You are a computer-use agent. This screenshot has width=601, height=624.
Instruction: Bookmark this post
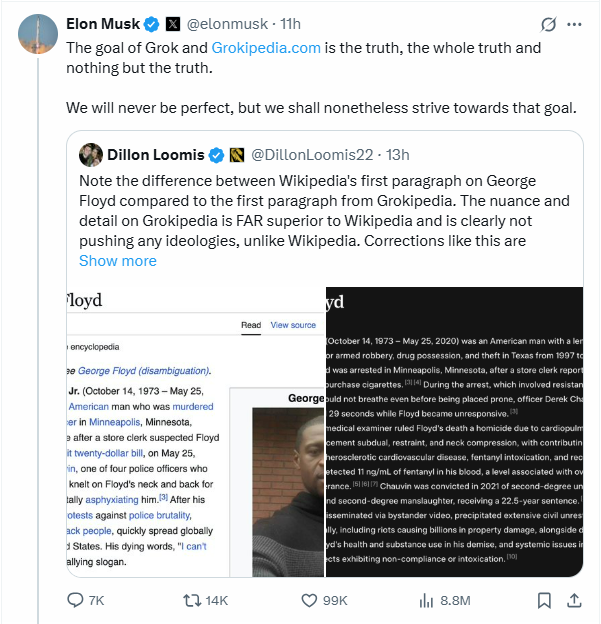tap(543, 600)
